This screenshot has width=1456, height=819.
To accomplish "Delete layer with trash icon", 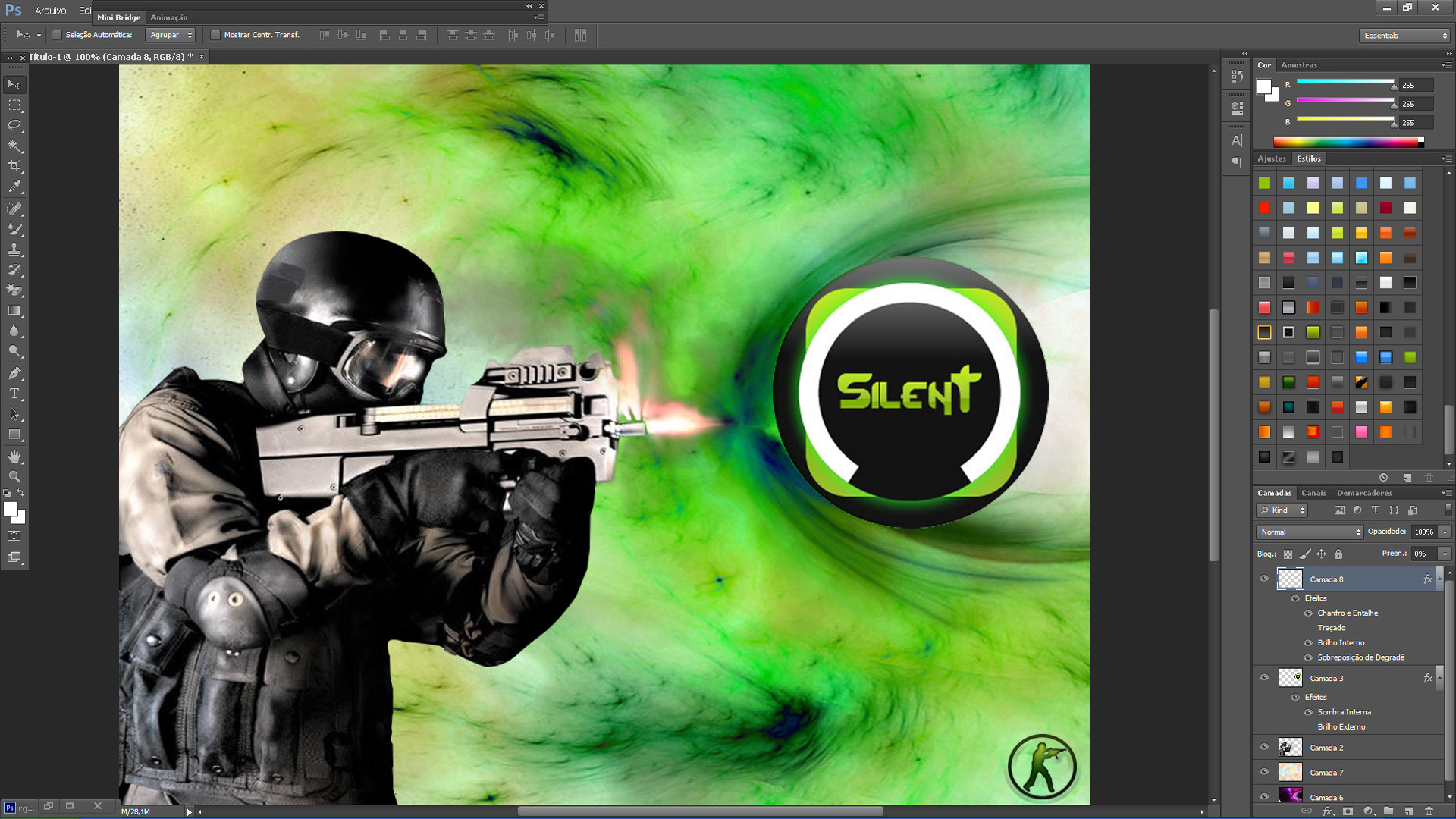I will (1429, 811).
